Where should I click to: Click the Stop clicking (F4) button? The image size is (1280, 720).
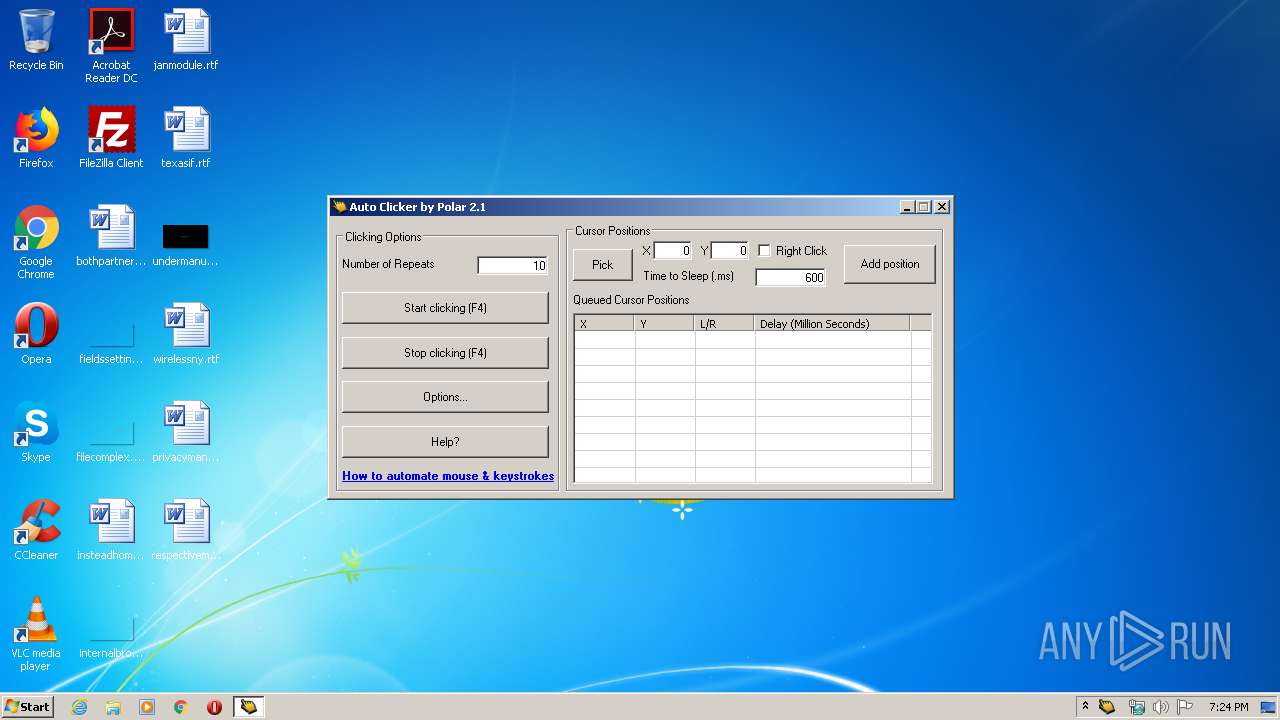click(445, 353)
